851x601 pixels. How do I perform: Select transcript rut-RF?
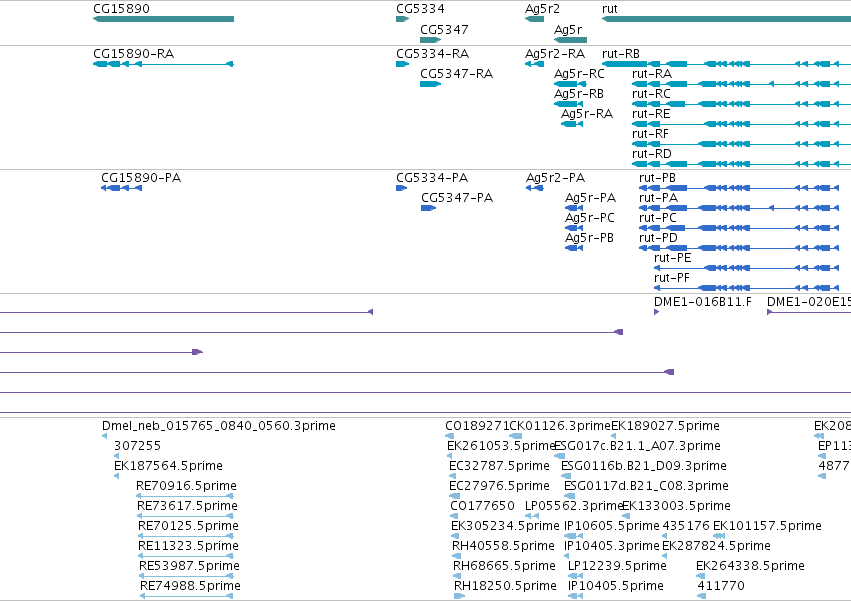pos(650,134)
